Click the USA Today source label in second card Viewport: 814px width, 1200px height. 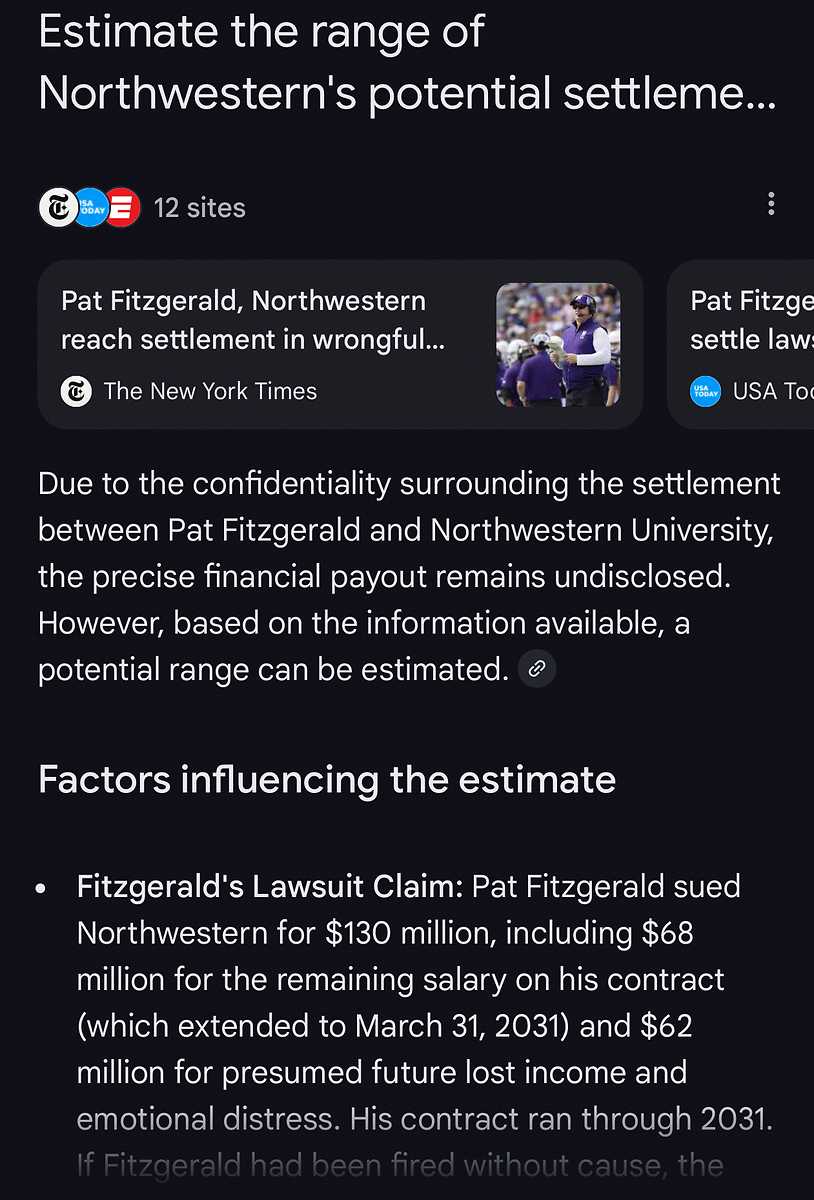pos(771,391)
